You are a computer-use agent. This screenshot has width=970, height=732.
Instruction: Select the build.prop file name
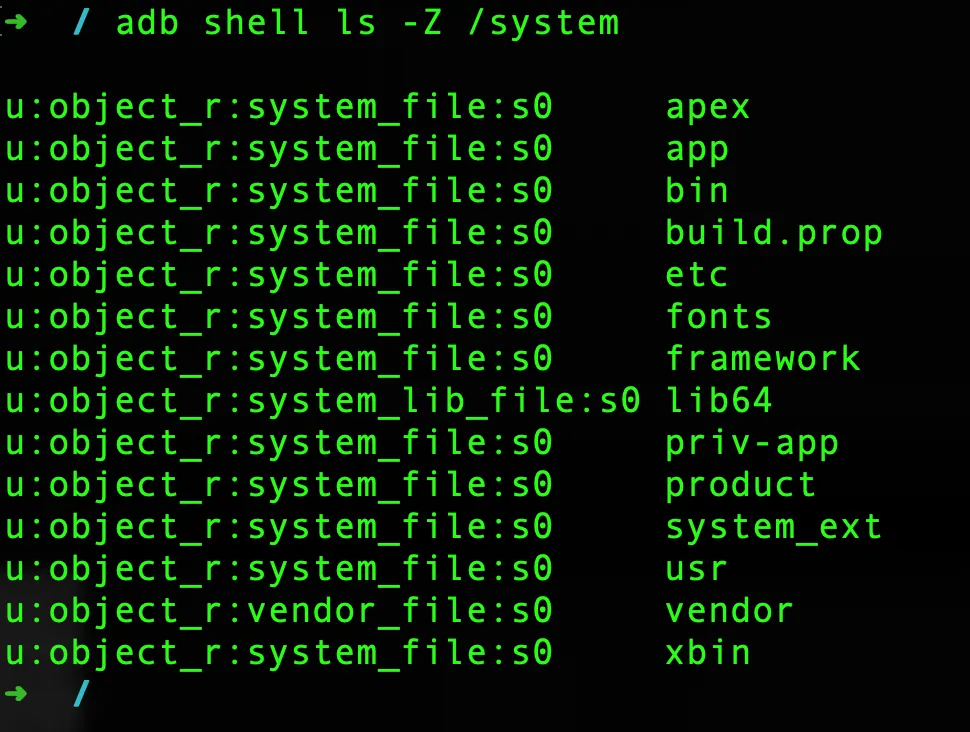pyautogui.click(x=774, y=232)
